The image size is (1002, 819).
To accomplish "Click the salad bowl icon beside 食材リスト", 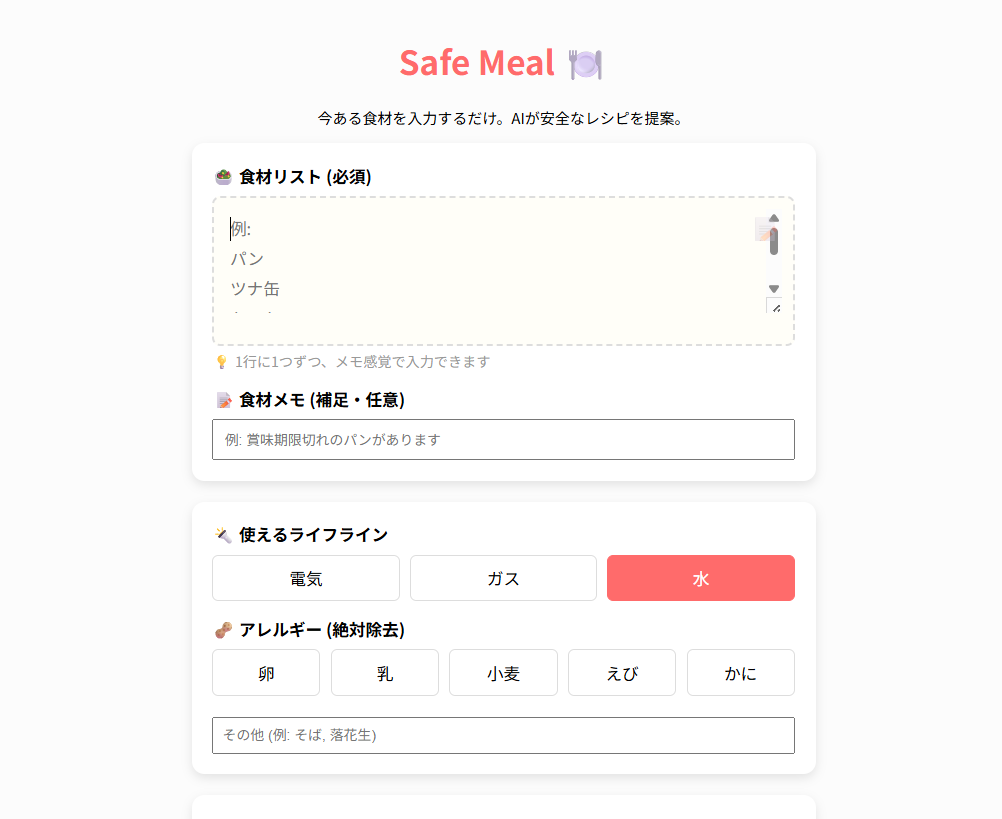I will coord(223,177).
